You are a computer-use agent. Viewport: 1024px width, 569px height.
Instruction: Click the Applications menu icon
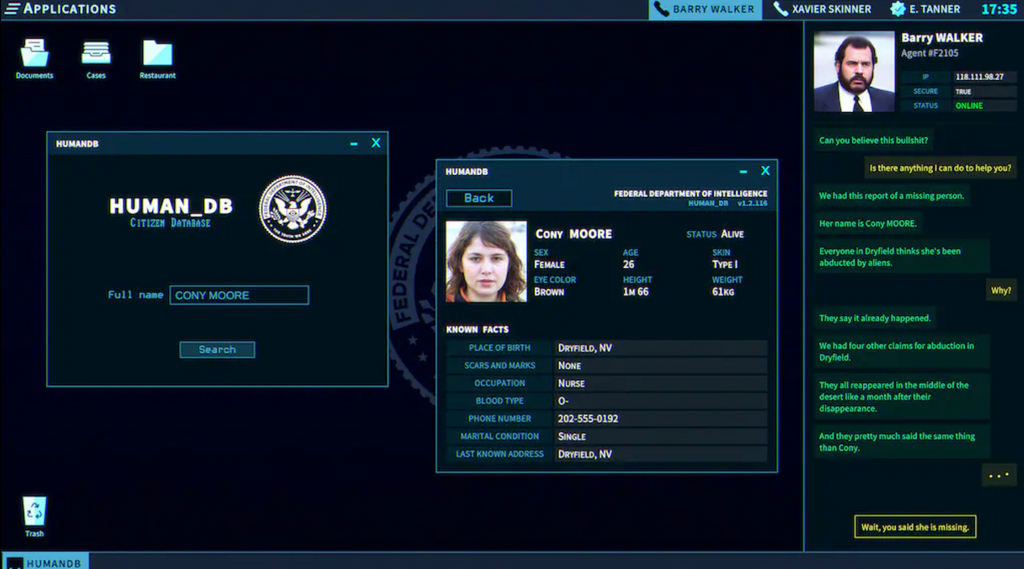click(x=13, y=9)
